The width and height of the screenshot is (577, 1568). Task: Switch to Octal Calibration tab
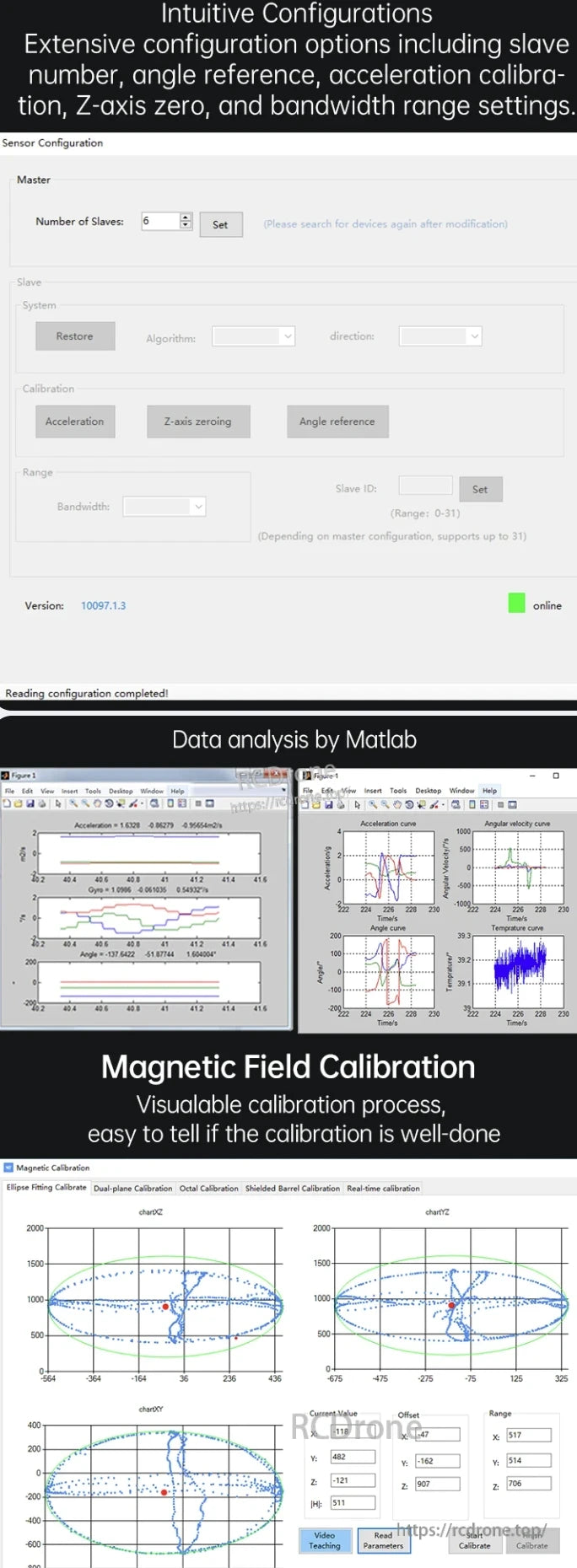click(x=208, y=1188)
